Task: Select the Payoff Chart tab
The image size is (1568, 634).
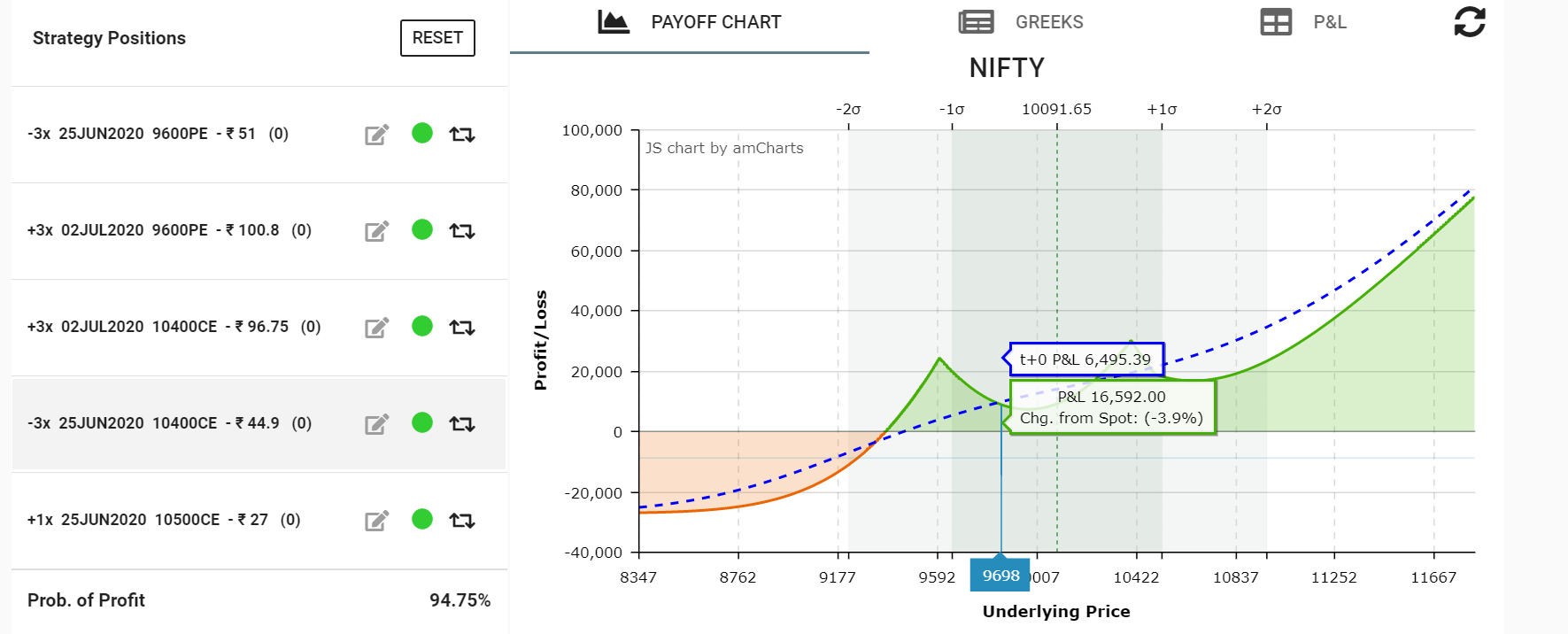Action: click(x=690, y=22)
